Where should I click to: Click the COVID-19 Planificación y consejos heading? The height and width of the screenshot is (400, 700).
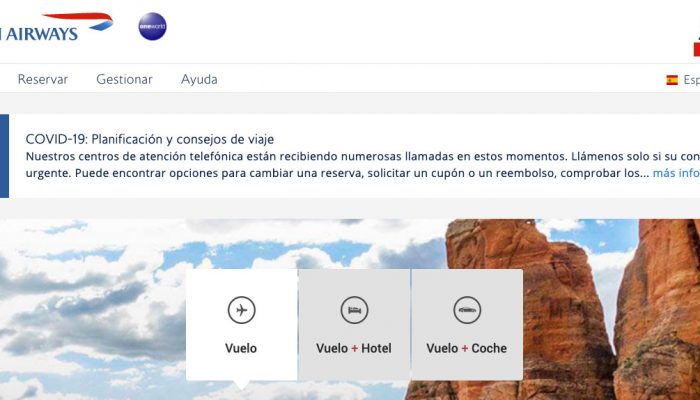(150, 139)
